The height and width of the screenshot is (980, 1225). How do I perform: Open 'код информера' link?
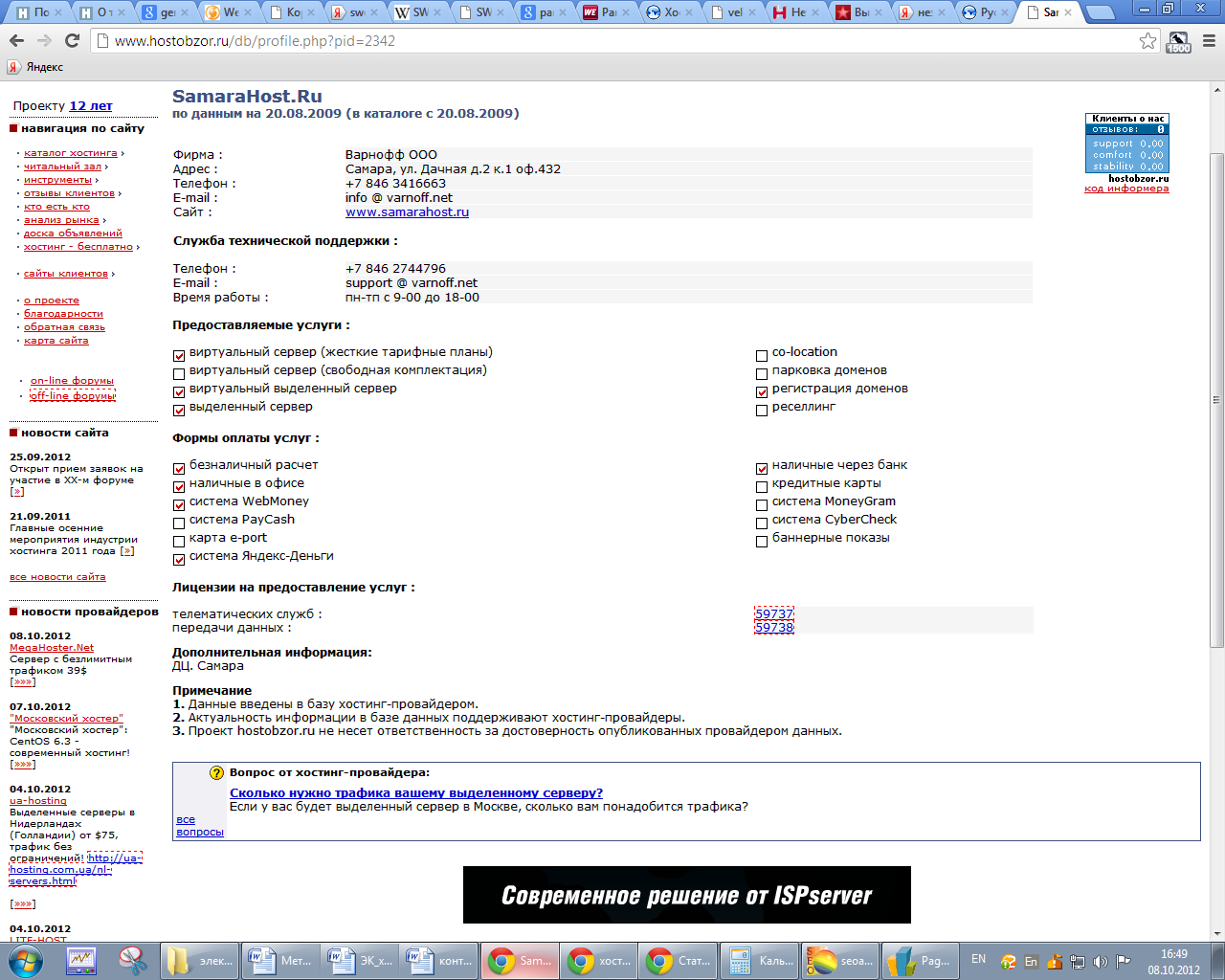click(1126, 189)
